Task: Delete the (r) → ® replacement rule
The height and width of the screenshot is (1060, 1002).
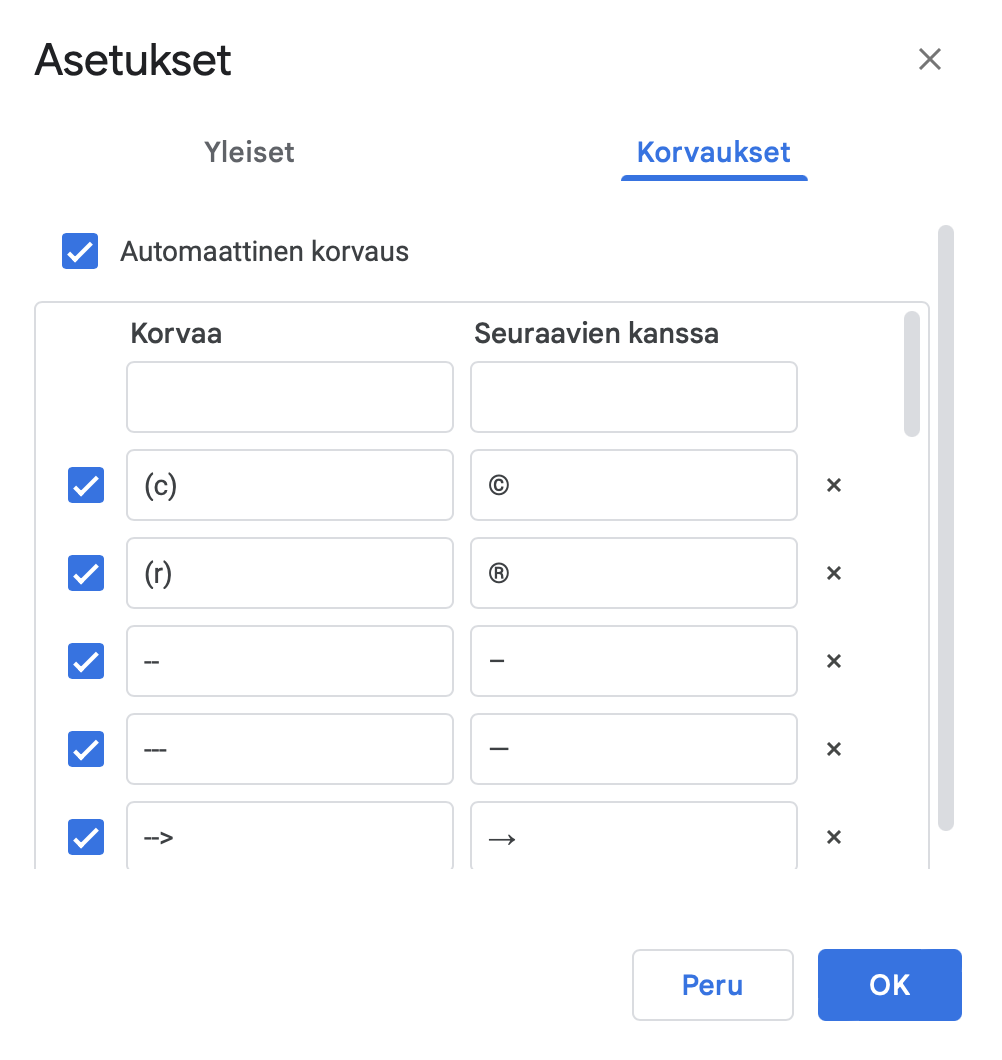Action: point(834,573)
